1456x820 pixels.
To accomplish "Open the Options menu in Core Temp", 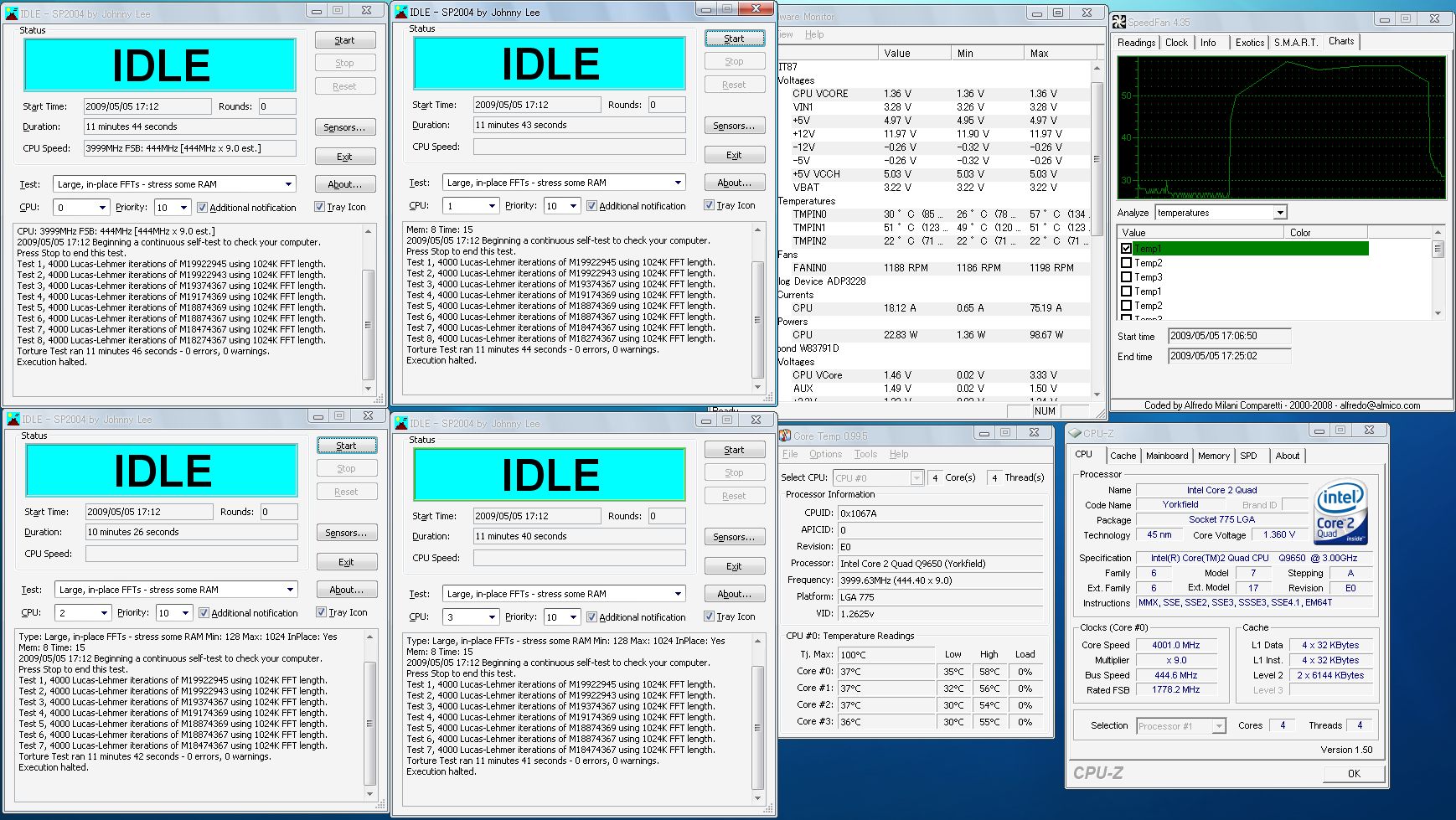I will 825,454.
